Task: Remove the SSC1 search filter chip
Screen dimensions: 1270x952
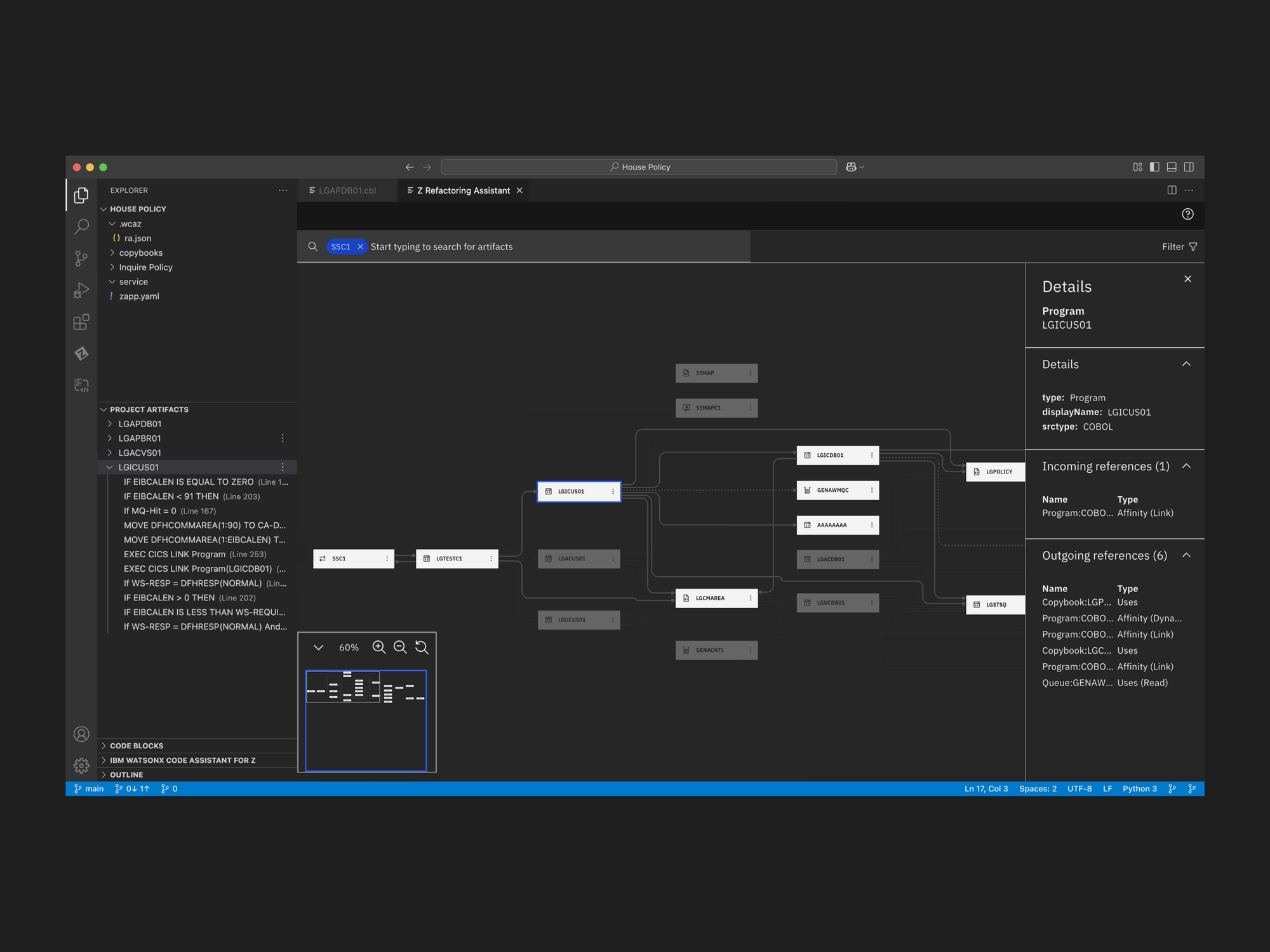Action: 360,247
